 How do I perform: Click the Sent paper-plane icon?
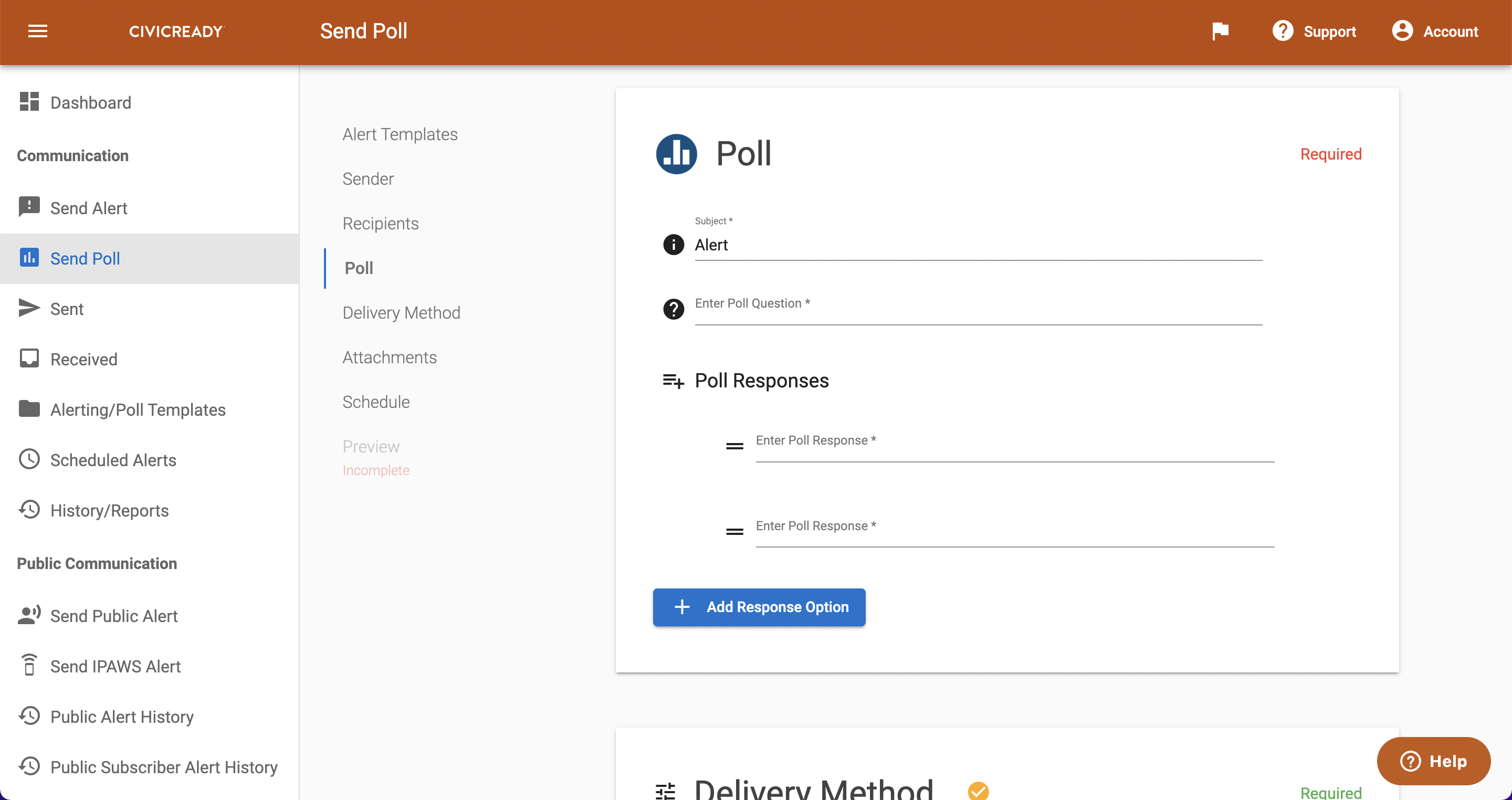click(28, 308)
